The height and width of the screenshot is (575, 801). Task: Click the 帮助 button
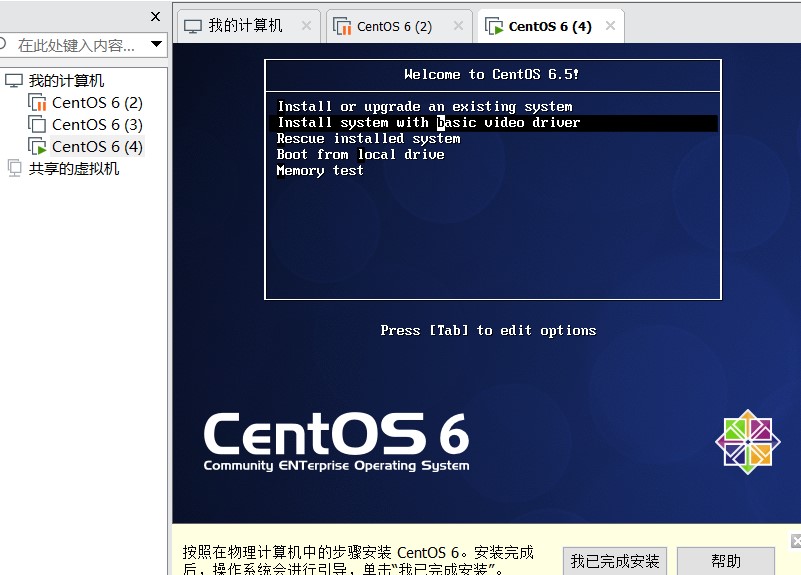[726, 561]
